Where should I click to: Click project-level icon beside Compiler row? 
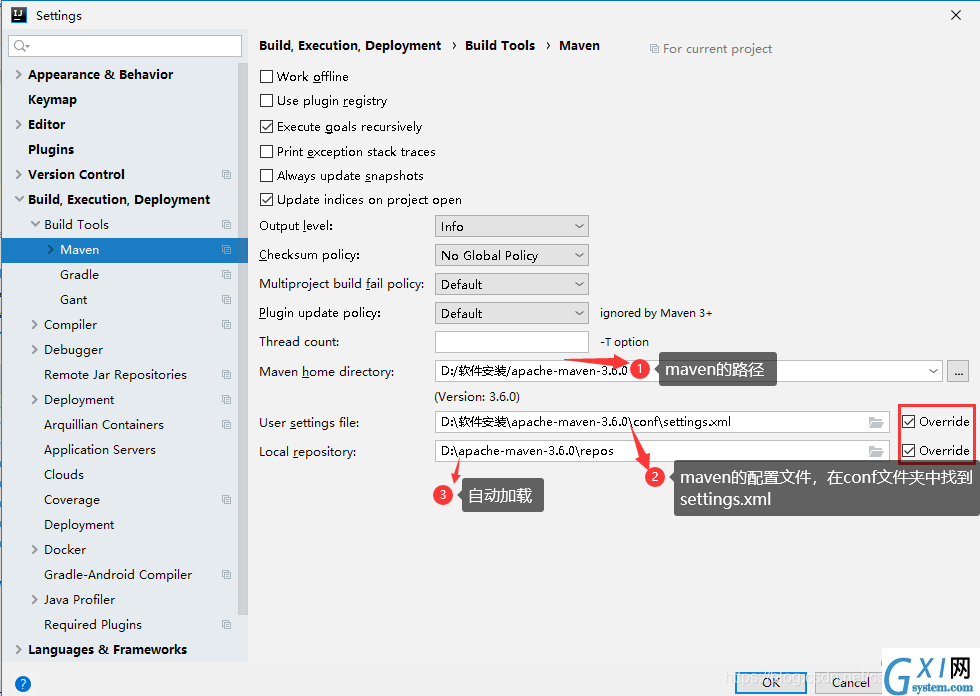point(226,324)
